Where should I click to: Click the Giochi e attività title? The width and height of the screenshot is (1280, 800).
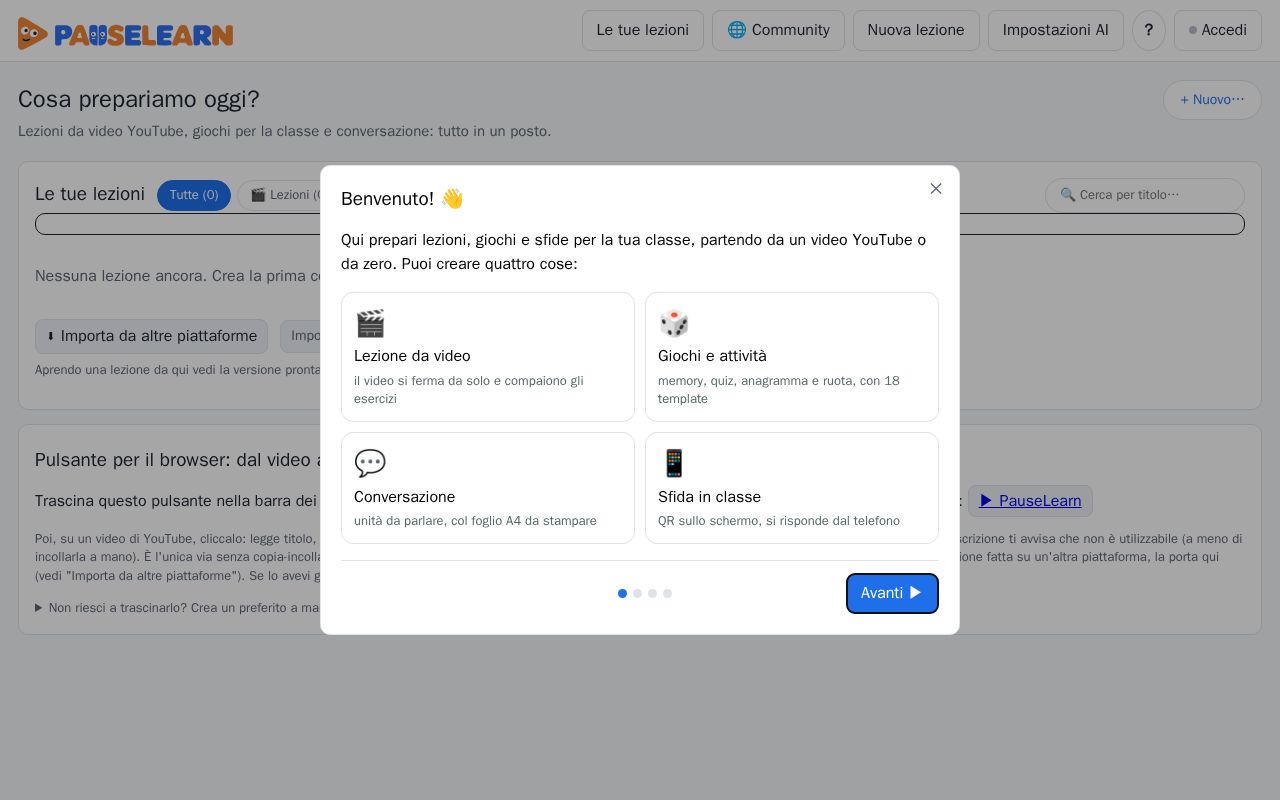point(712,356)
